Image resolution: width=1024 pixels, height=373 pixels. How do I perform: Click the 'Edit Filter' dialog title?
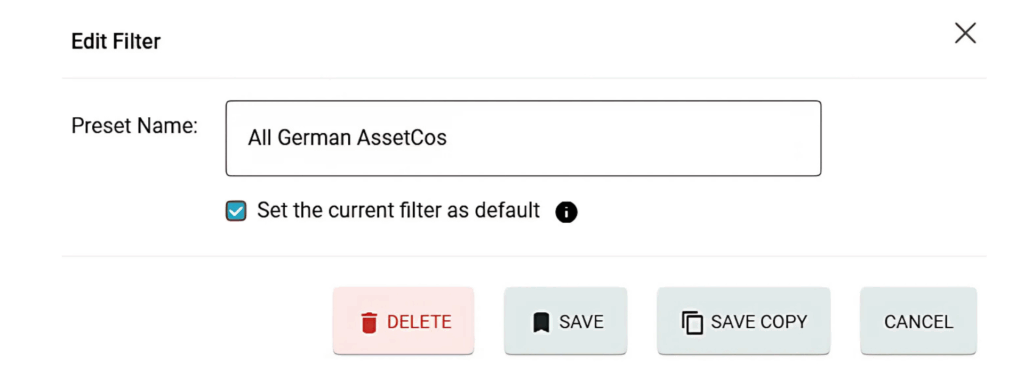[116, 42]
